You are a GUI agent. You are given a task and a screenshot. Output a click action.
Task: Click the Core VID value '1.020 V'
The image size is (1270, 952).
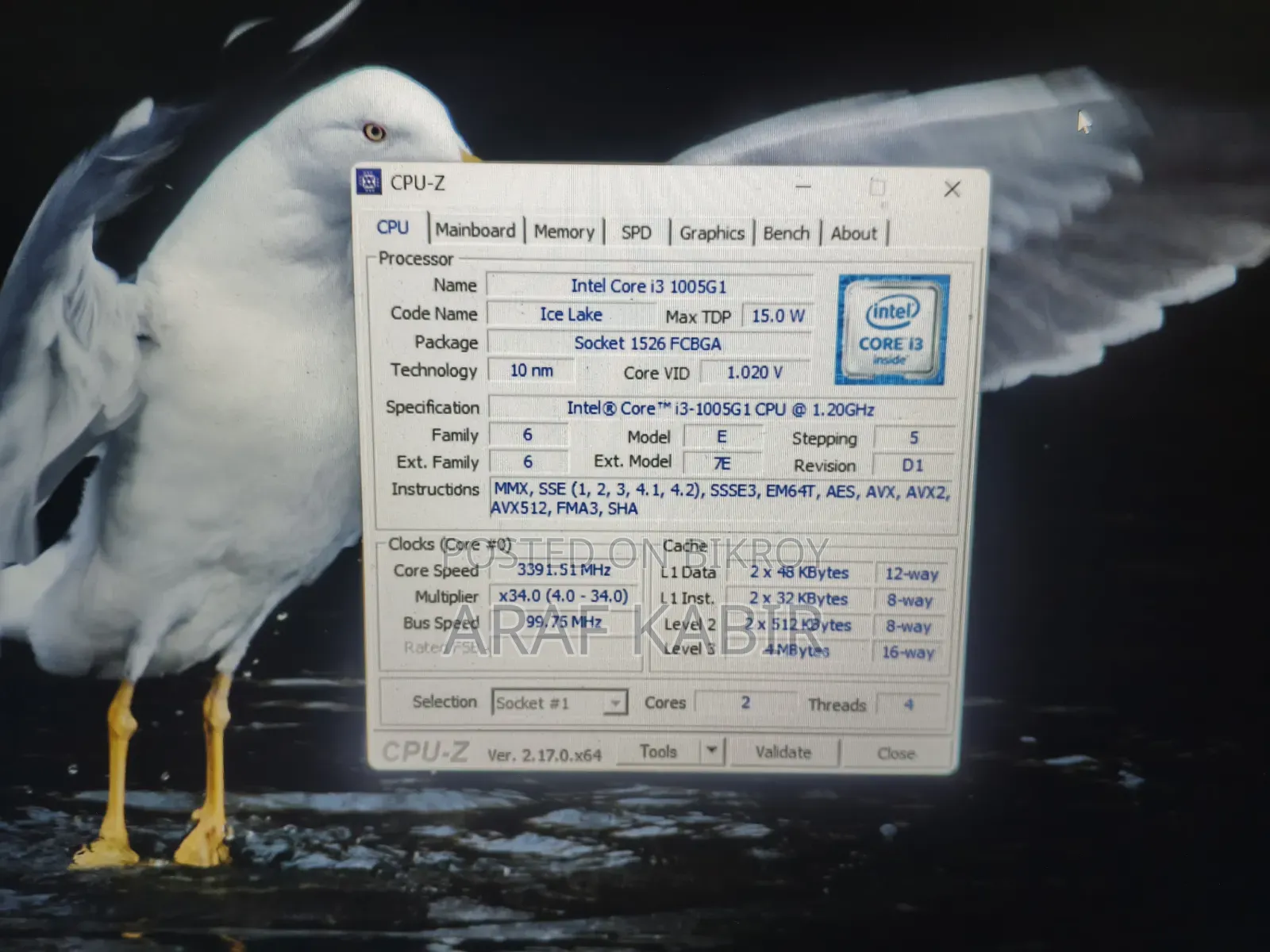pos(754,372)
